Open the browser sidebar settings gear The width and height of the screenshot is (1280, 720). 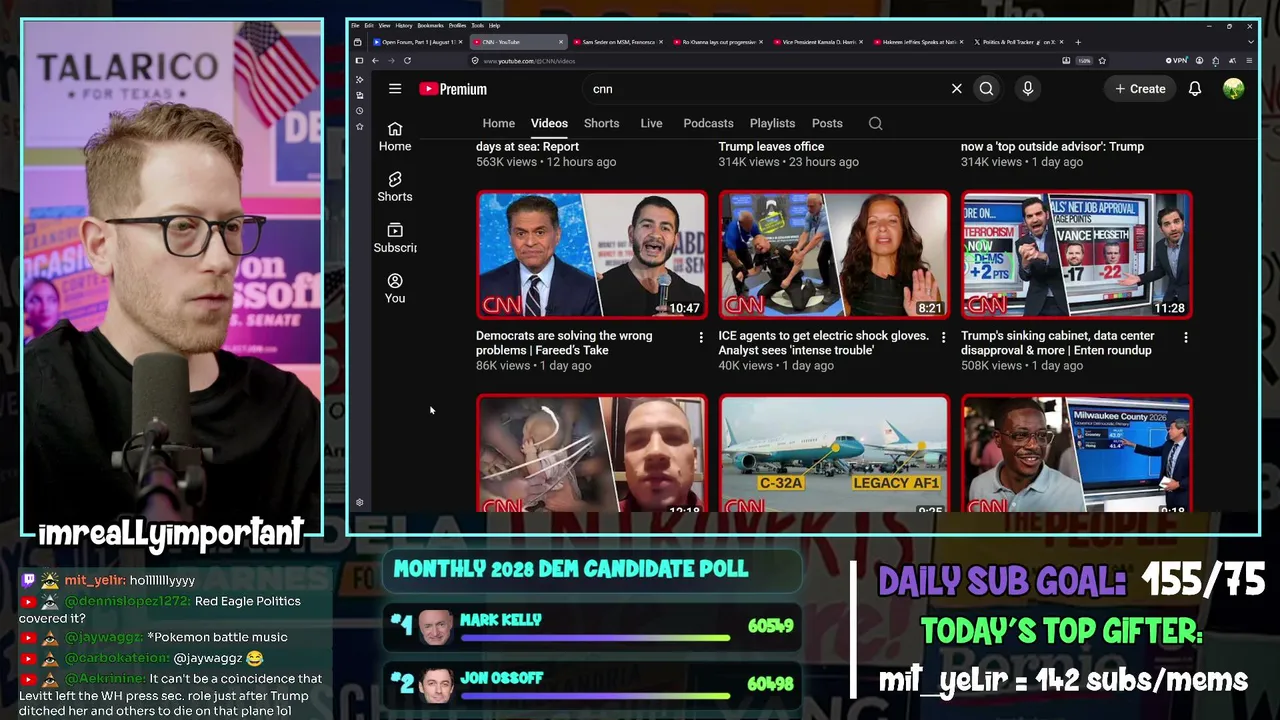click(360, 503)
